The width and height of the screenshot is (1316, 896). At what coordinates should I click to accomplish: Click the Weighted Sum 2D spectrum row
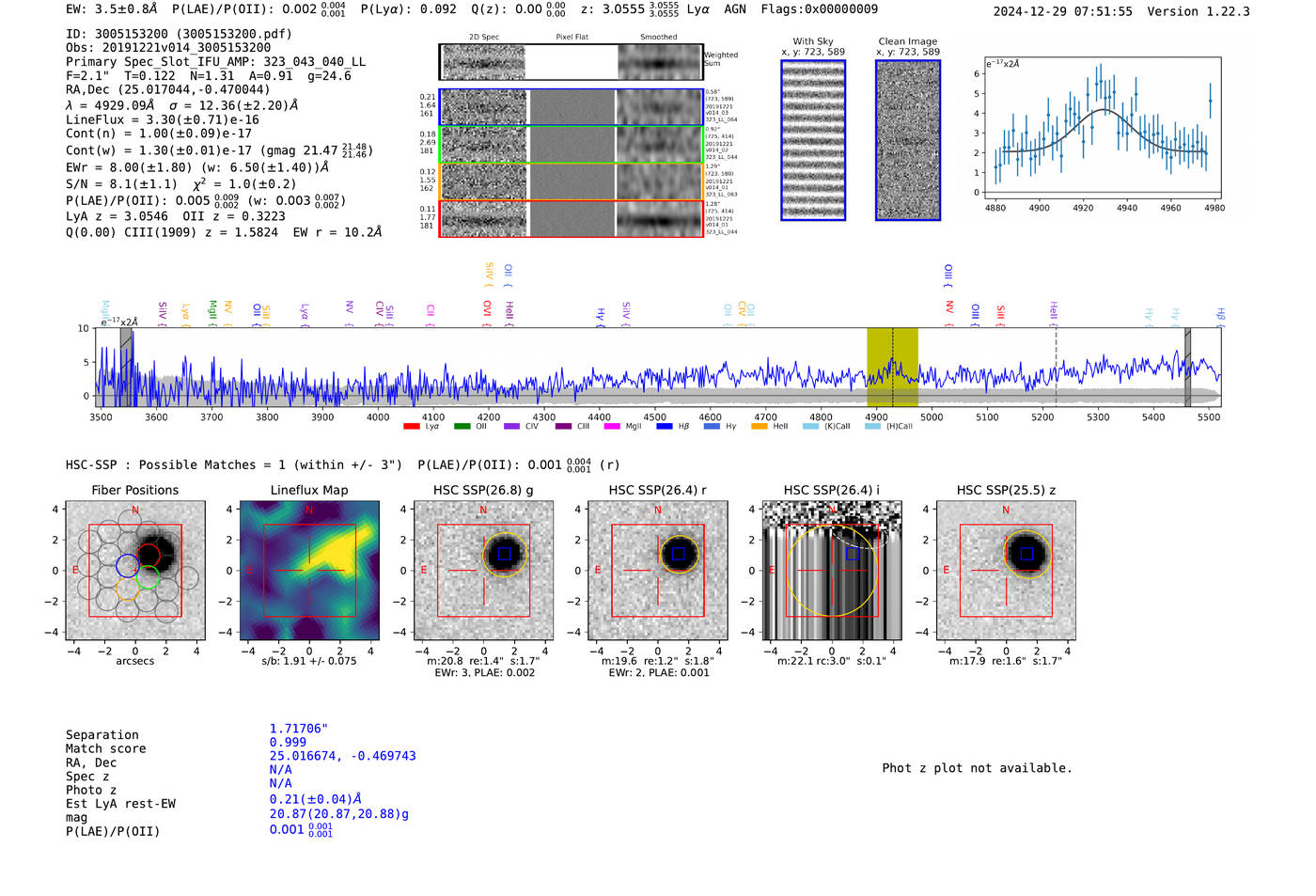(571, 62)
